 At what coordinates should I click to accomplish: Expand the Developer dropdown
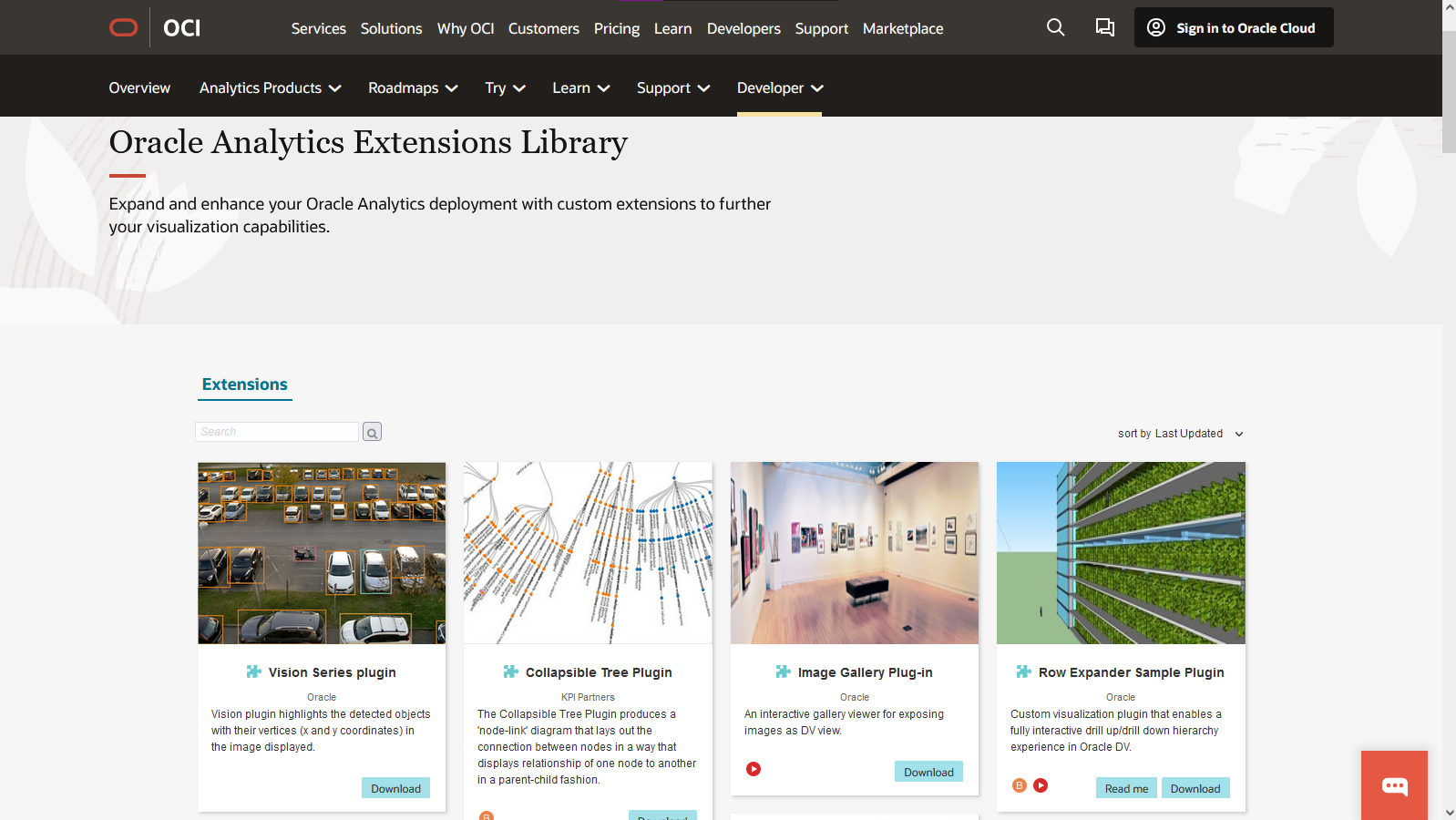(780, 87)
